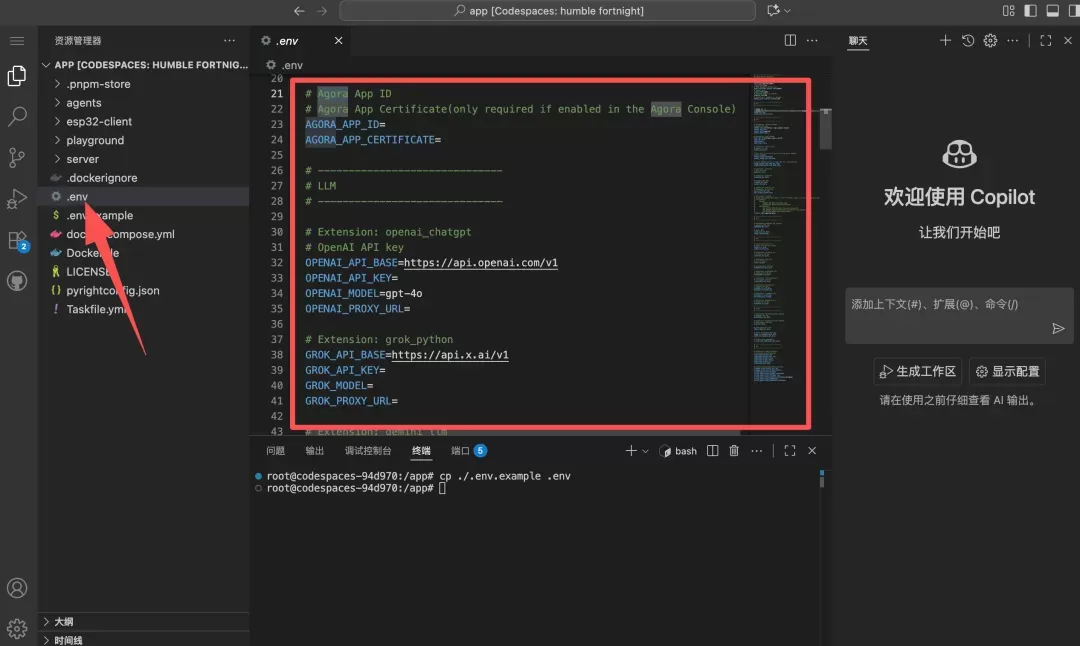Maximize the terminal panel size
This screenshot has width=1080, height=646.
(790, 450)
